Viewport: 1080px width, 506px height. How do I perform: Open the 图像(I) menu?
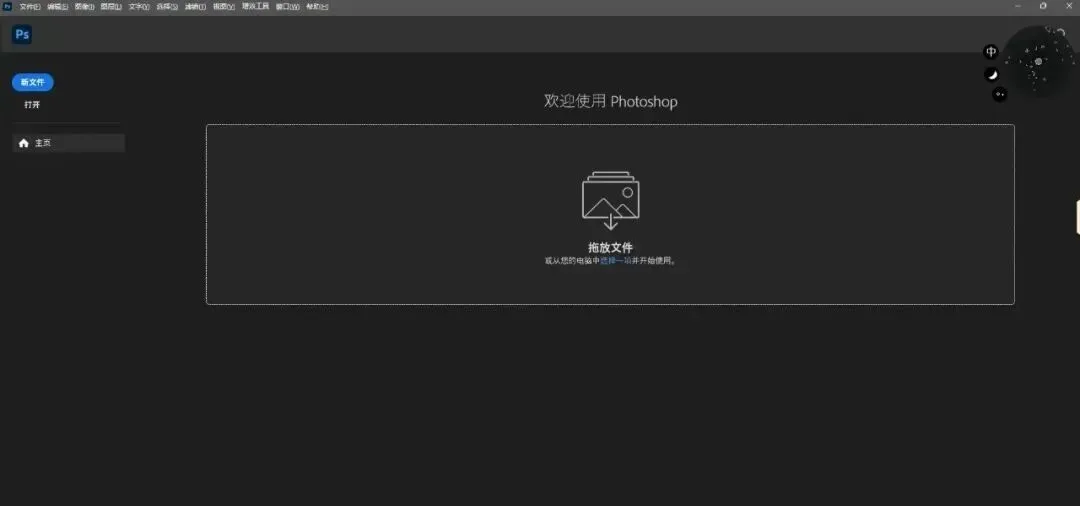[84, 6]
